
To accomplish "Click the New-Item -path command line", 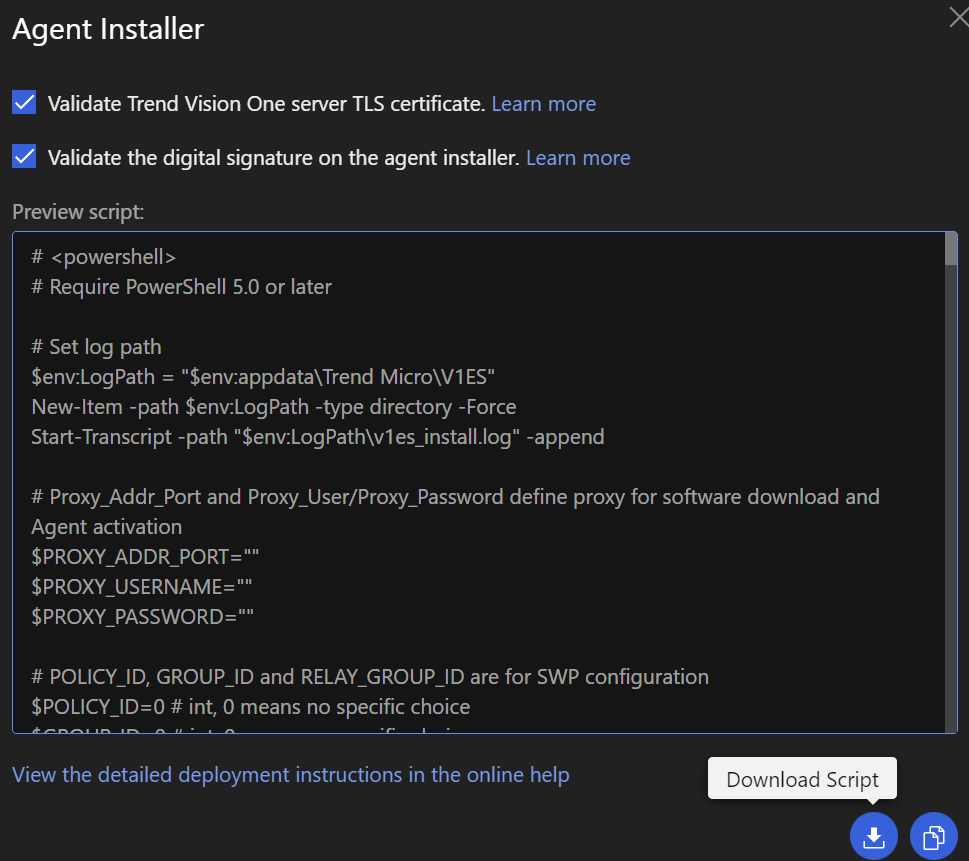I will (x=273, y=407).
